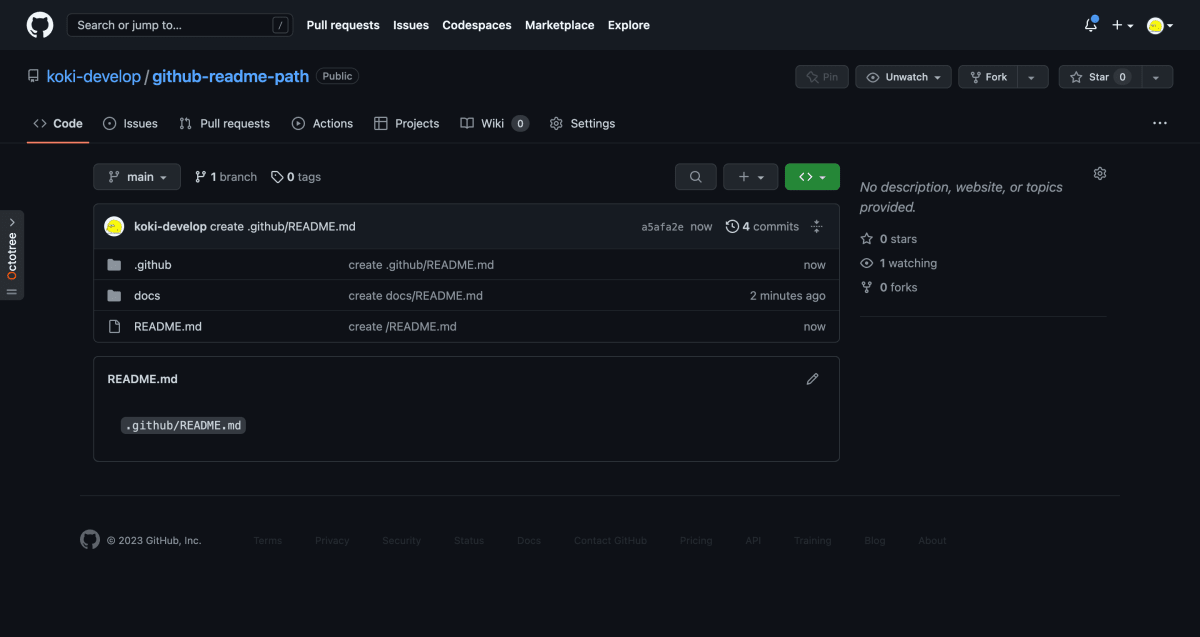Open the github-readme-path repository link

(x=230, y=76)
